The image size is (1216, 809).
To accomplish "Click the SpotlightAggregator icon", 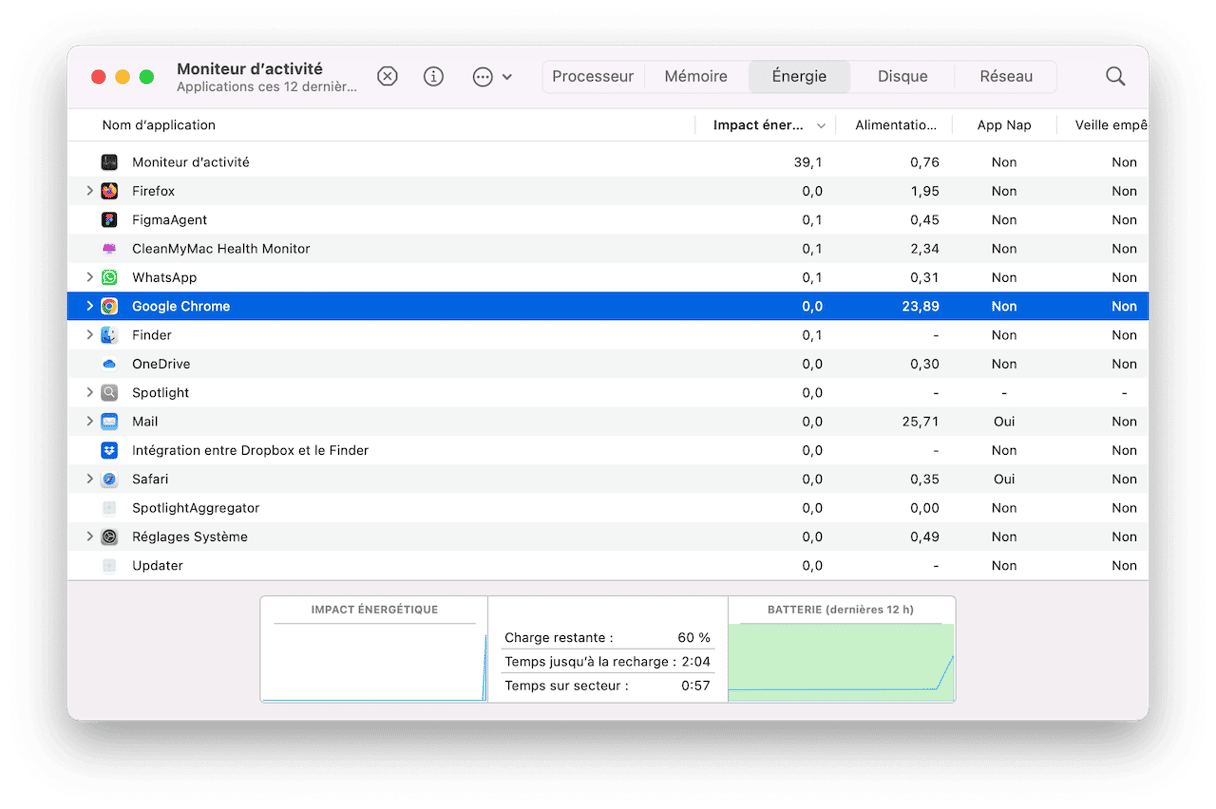I will point(110,508).
